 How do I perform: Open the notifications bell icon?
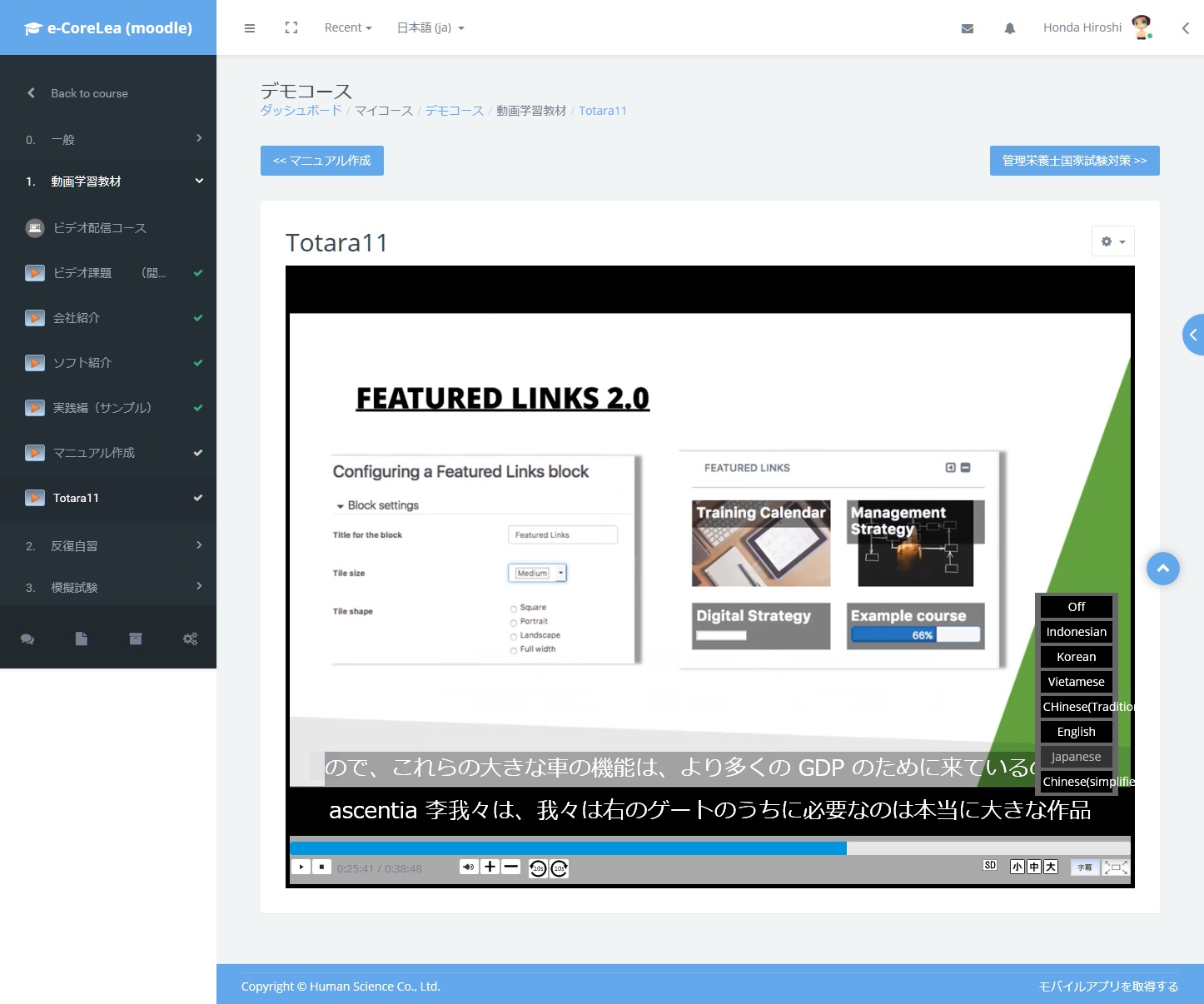(1010, 28)
